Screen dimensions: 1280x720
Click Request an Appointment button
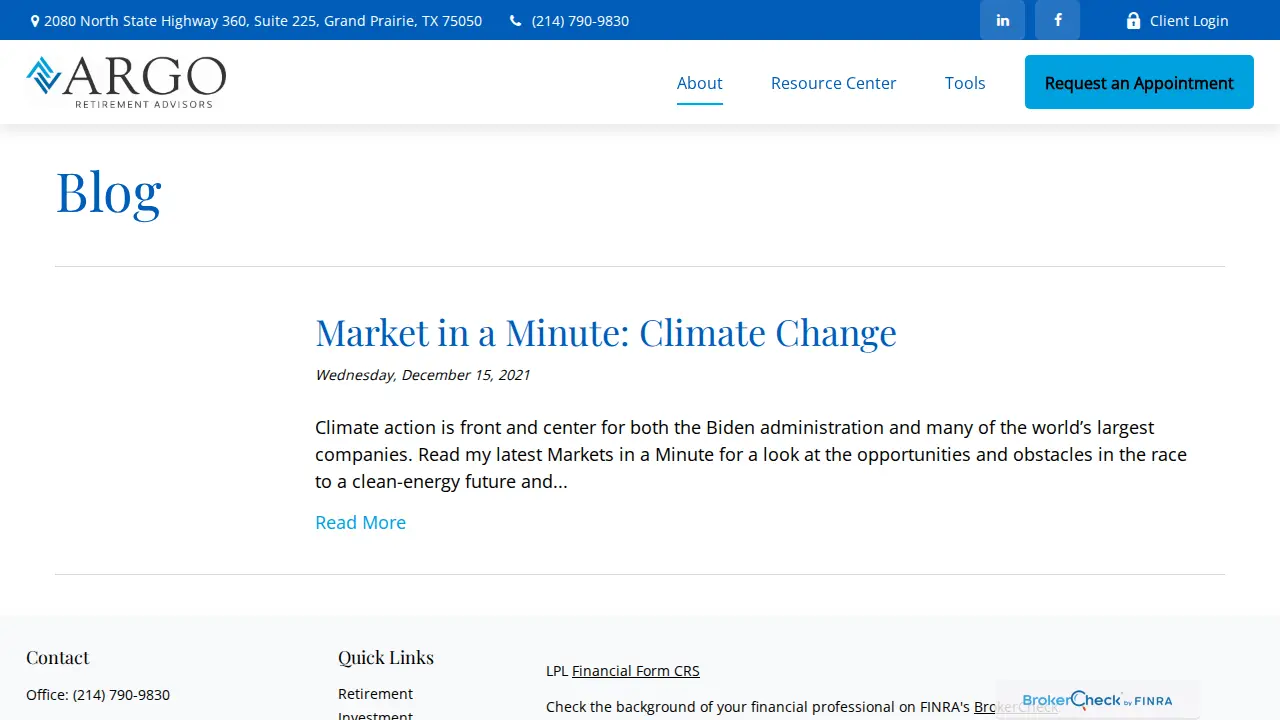click(1139, 82)
